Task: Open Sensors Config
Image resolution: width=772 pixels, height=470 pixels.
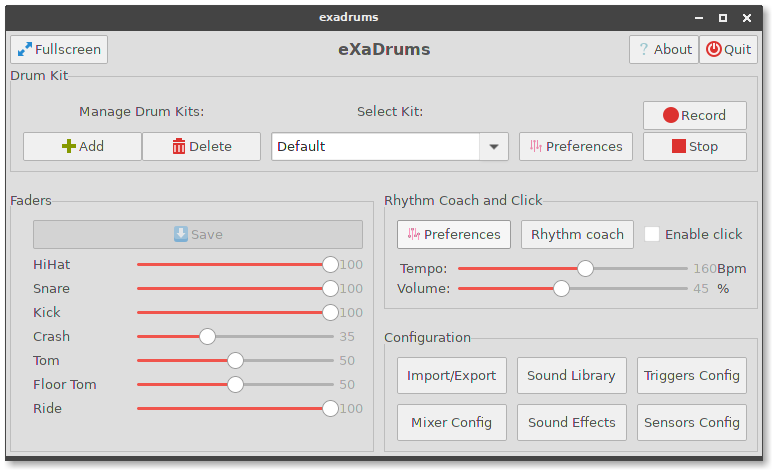Action: click(x=692, y=422)
